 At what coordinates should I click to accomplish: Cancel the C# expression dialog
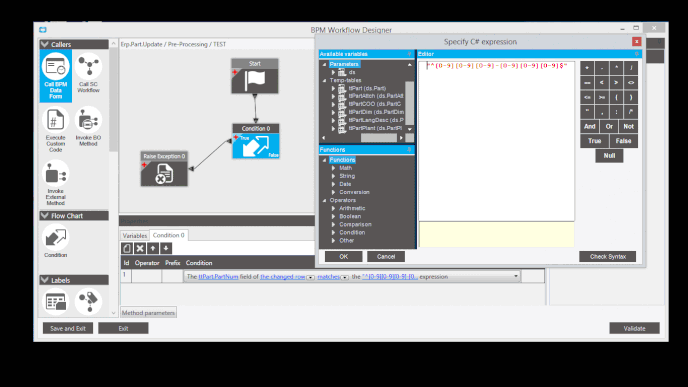(x=386, y=257)
